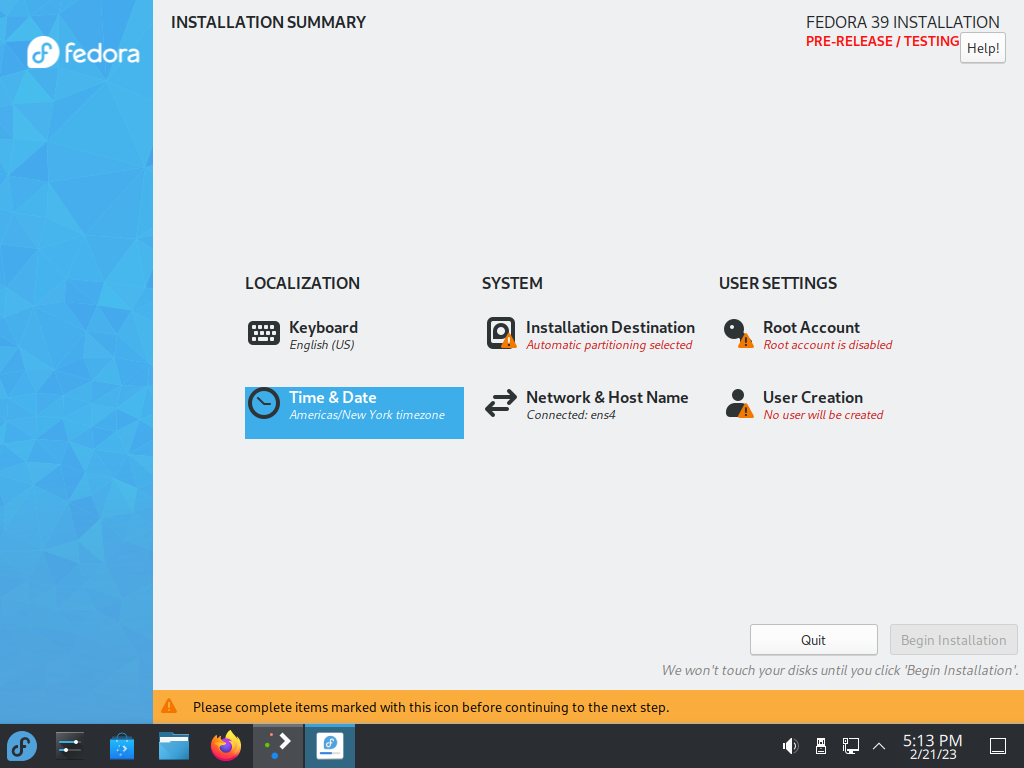Click the 'Automatic partitioning selected' status text
Viewport: 1024px width, 768px height.
click(x=609, y=345)
